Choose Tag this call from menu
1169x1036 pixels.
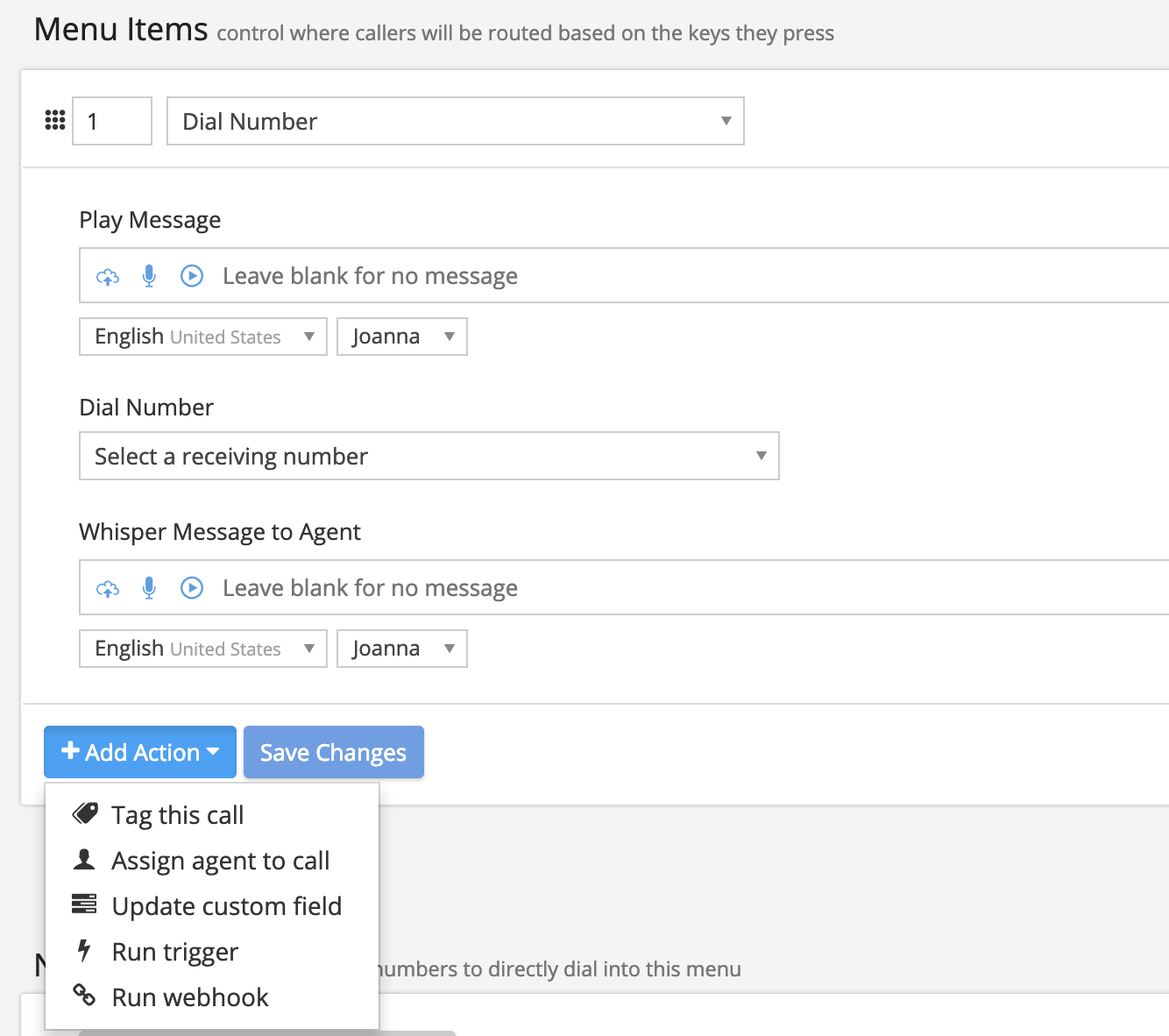(x=177, y=815)
